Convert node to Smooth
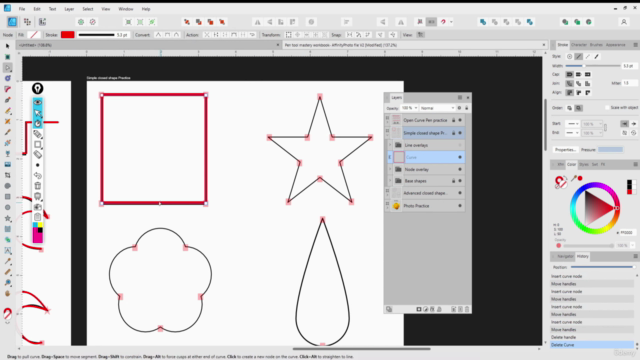640x360 pixels. pyautogui.click(x=167, y=35)
